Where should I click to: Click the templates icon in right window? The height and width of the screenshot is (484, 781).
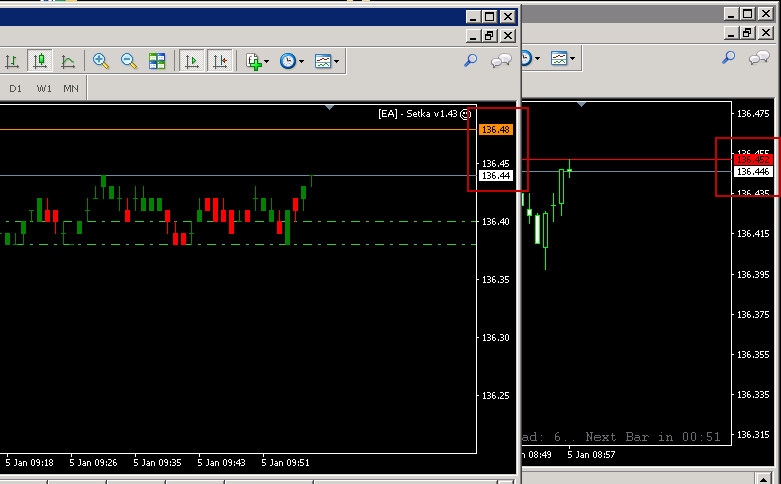(559, 58)
